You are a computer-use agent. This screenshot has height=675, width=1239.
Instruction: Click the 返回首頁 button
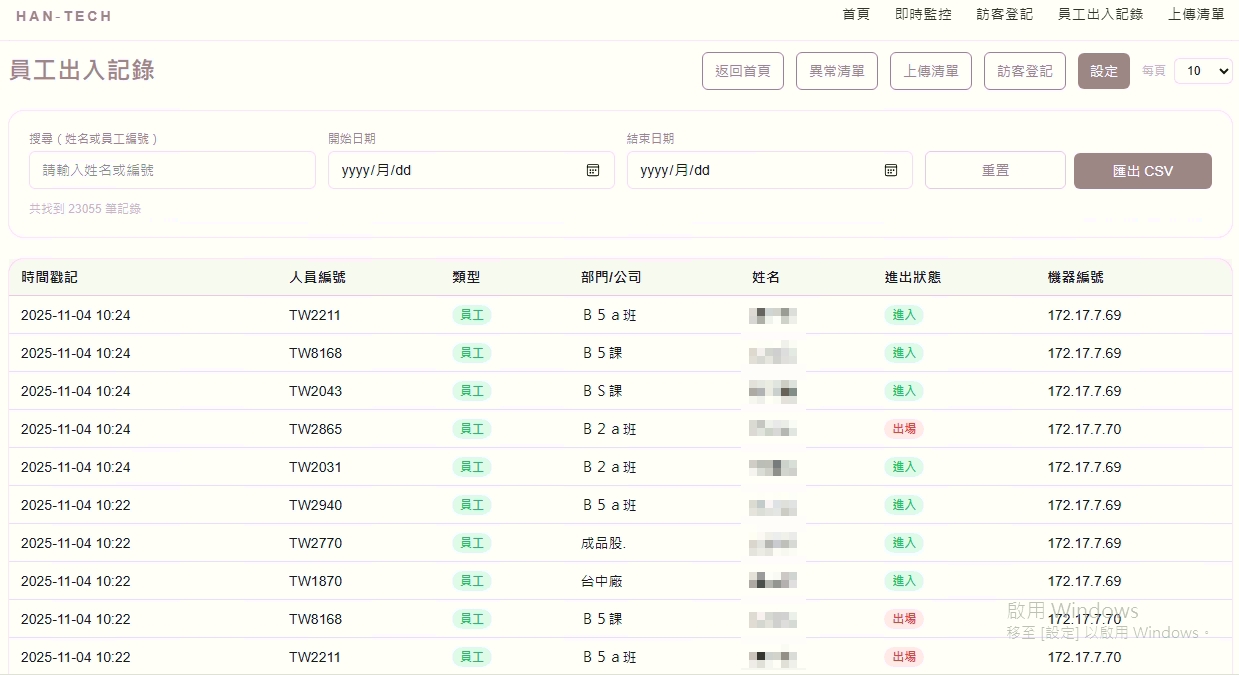click(x=742, y=71)
